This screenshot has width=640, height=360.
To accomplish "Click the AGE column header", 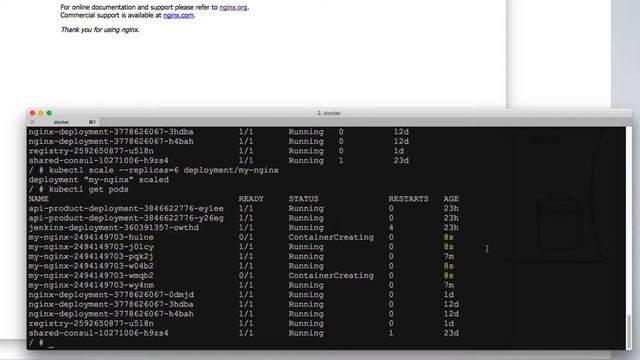I will 451,199.
